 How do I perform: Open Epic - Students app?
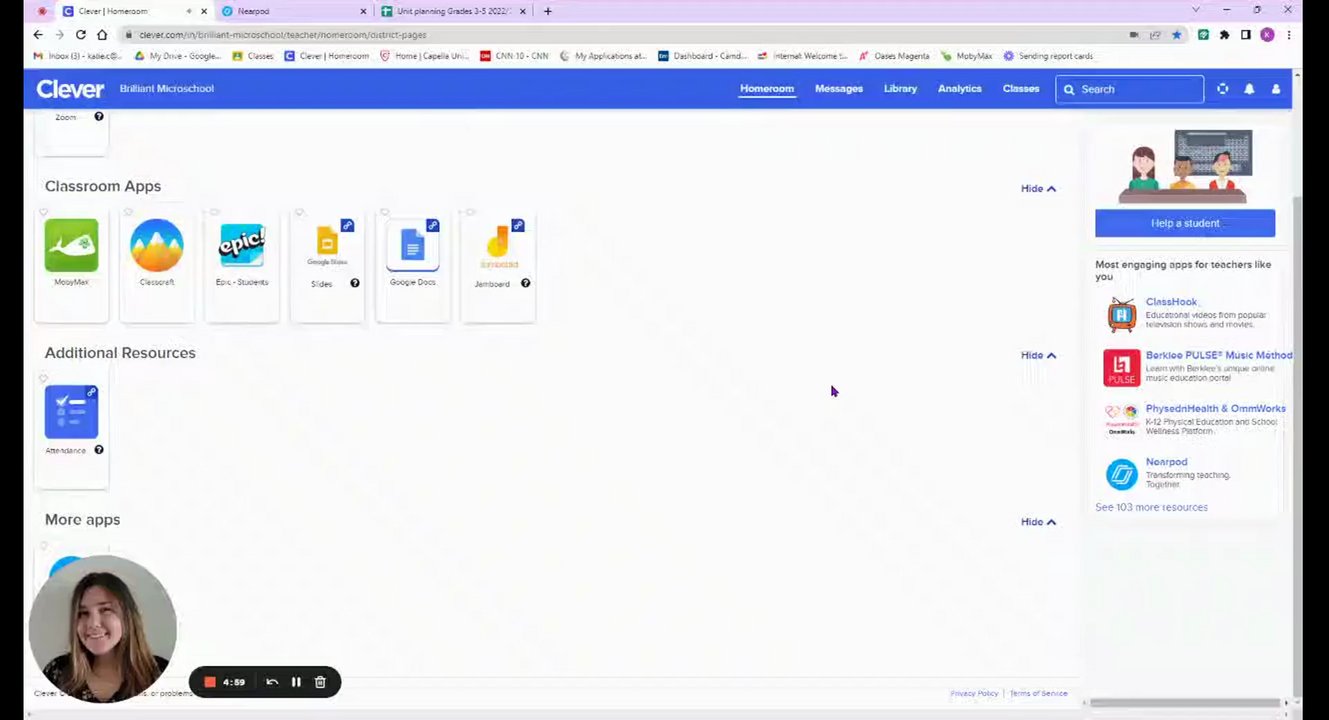(241, 246)
